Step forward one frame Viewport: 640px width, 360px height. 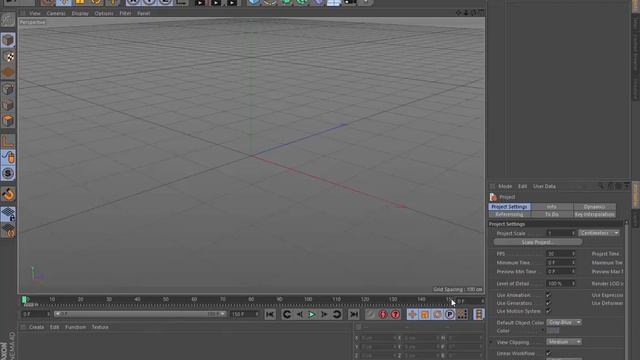pyautogui.click(x=324, y=314)
